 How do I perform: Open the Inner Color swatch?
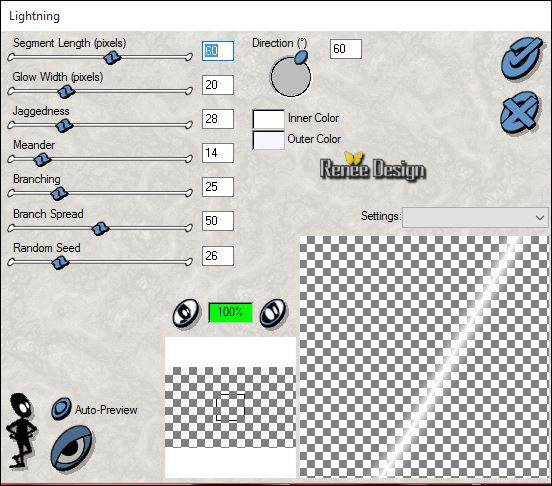(268, 119)
